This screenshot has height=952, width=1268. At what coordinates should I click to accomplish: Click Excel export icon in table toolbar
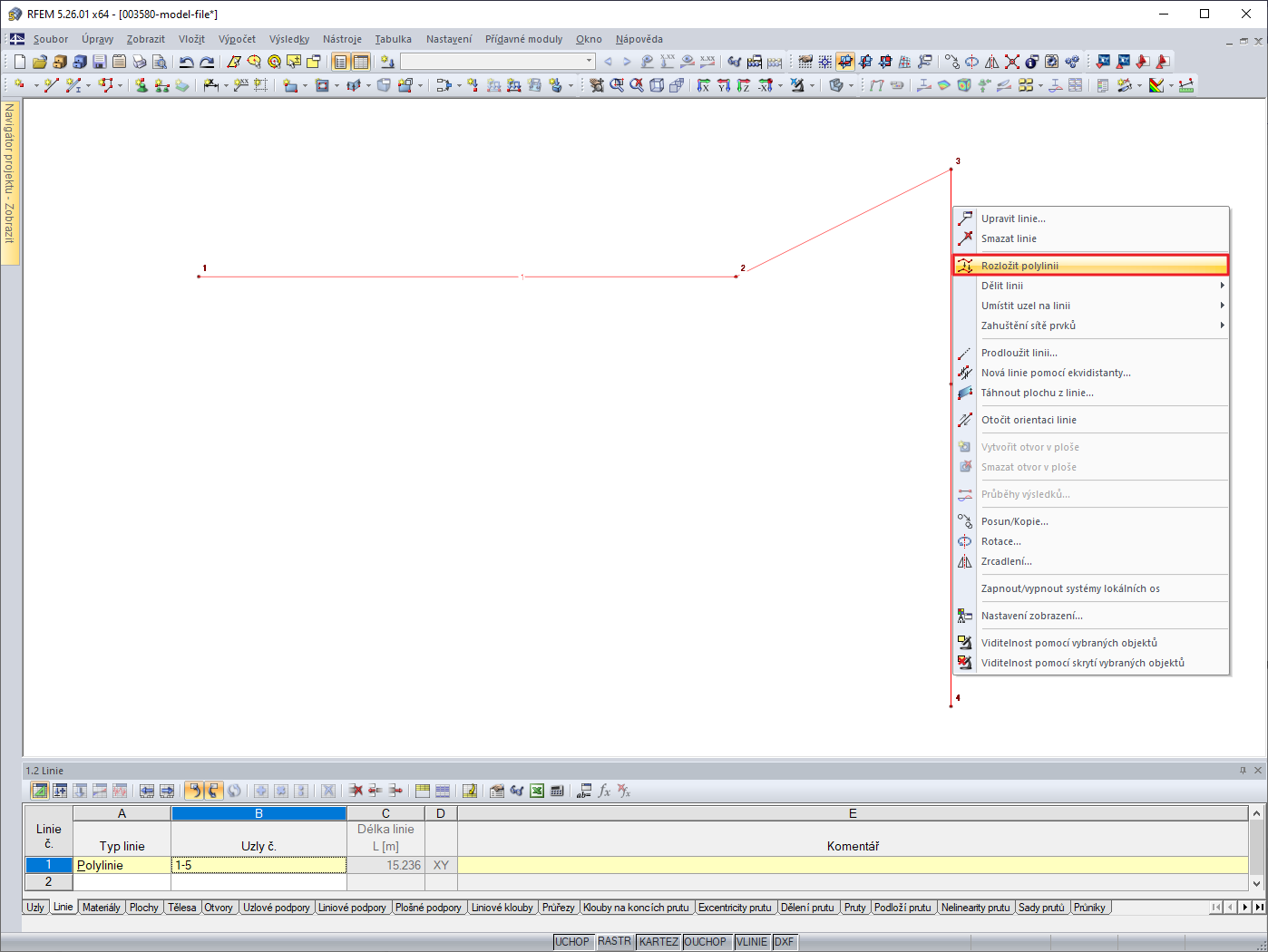point(537,791)
